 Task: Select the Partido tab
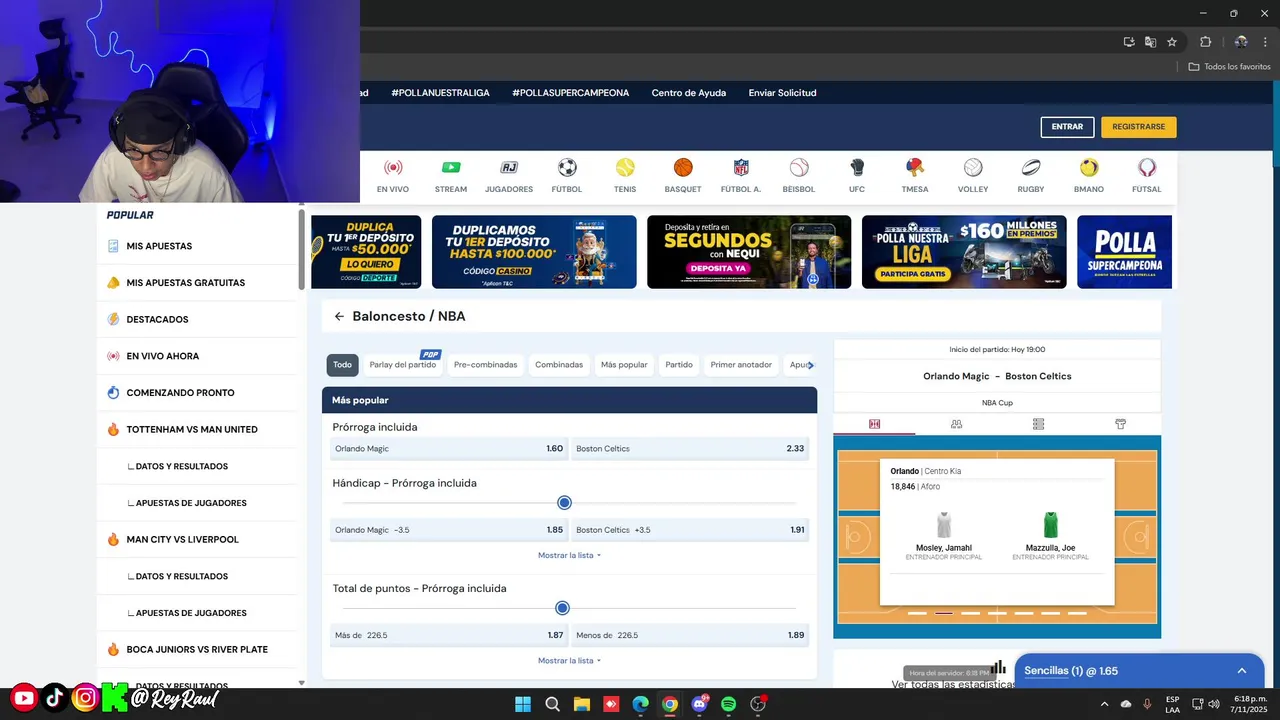[x=679, y=365]
